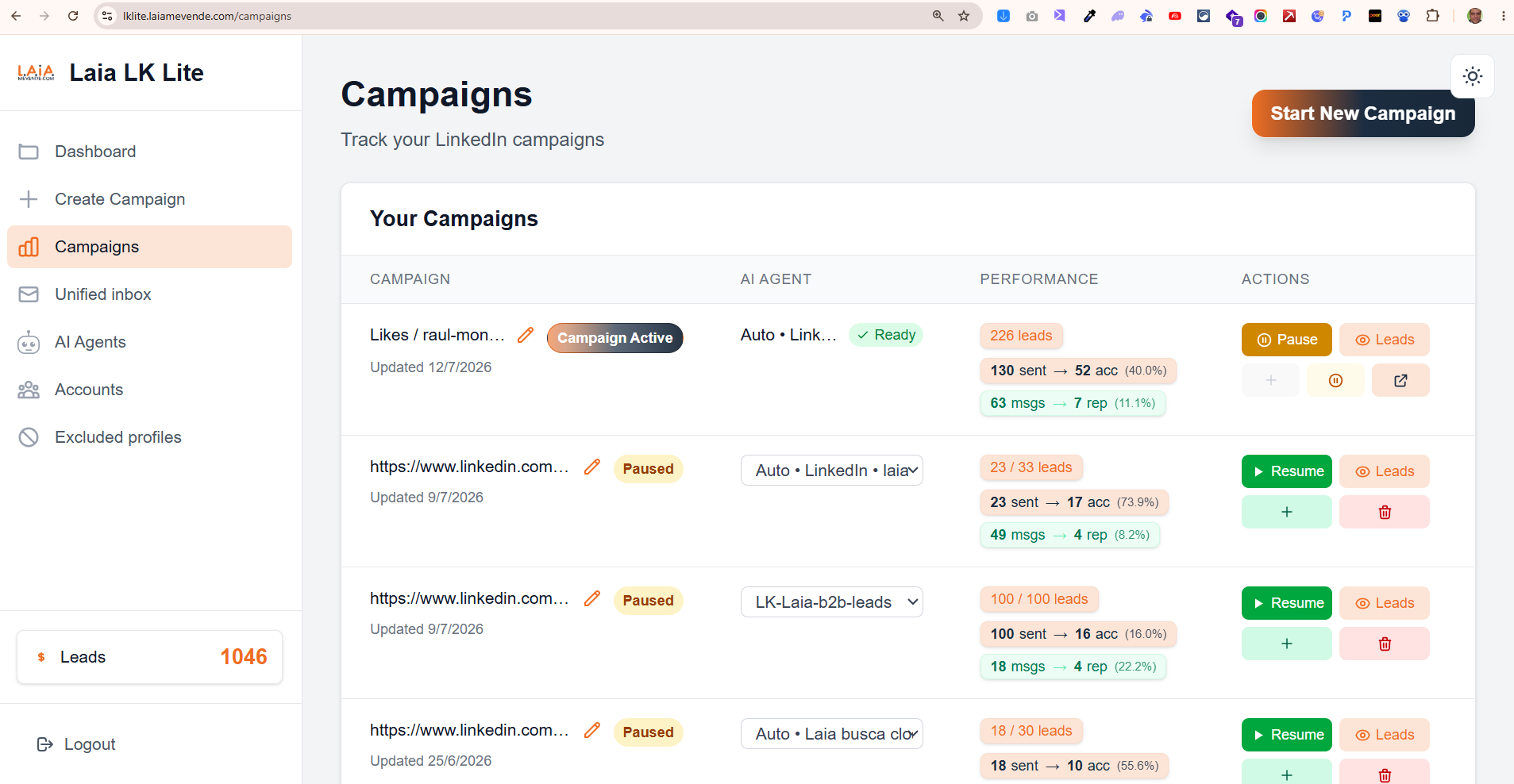The image size is (1514, 784).
Task: Reload the page in browser
Action: click(73, 16)
